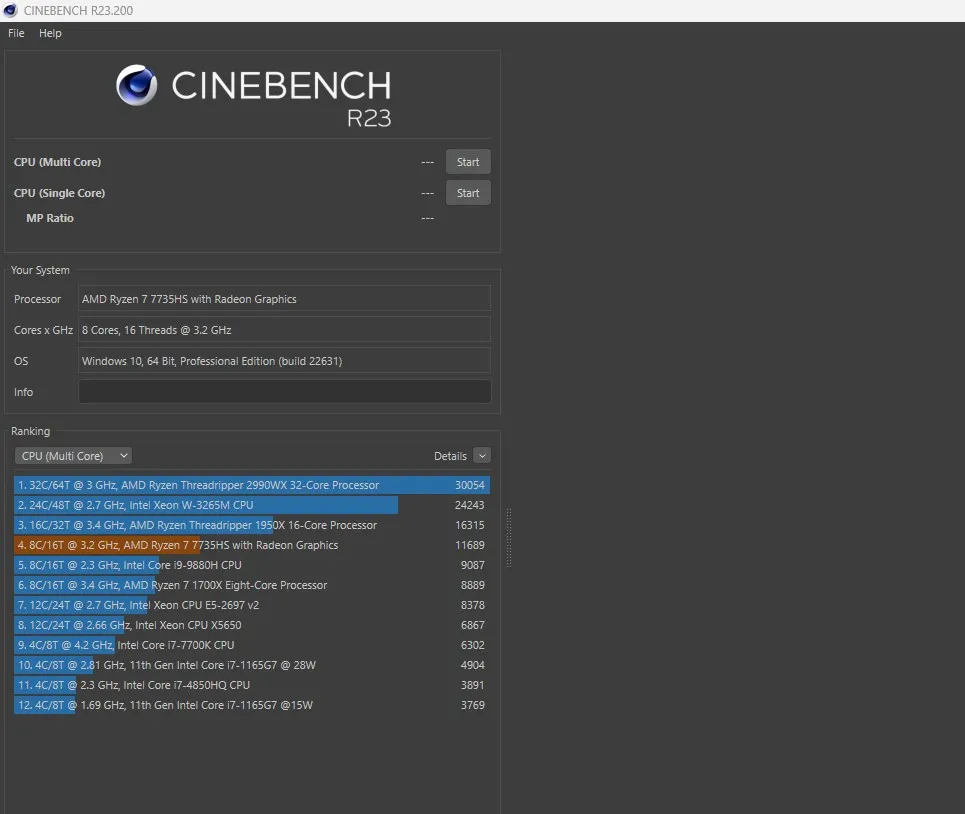The image size is (965, 814).
Task: Click the Cinebench app icon in title bar
Action: [10, 10]
